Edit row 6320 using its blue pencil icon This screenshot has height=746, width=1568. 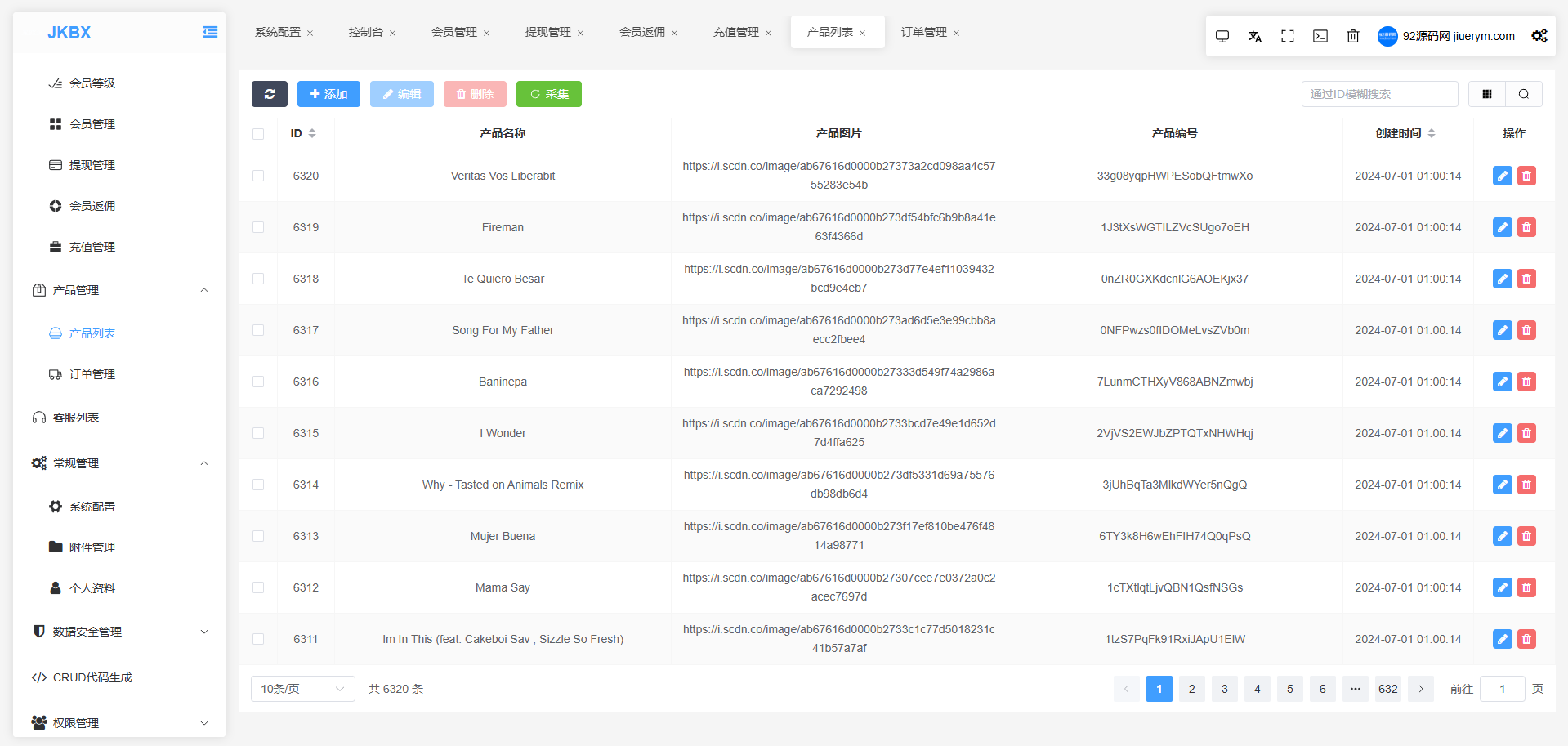tap(1503, 176)
